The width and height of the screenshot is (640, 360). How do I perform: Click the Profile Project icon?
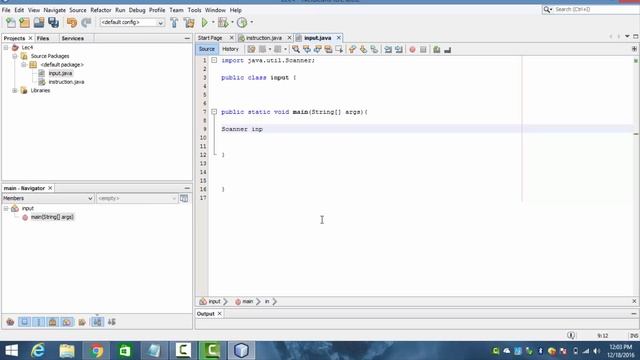point(242,22)
